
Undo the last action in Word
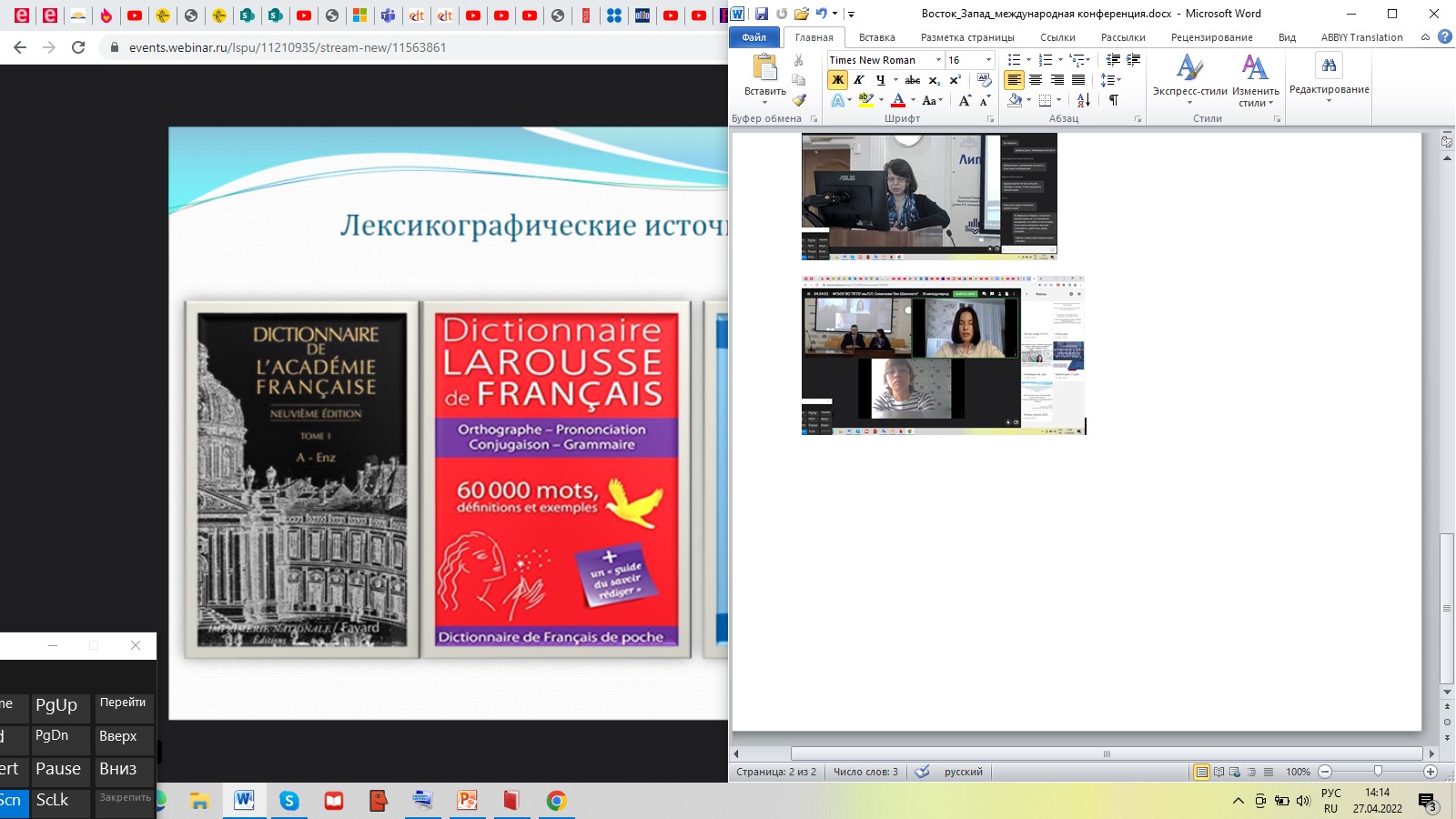pos(821,14)
